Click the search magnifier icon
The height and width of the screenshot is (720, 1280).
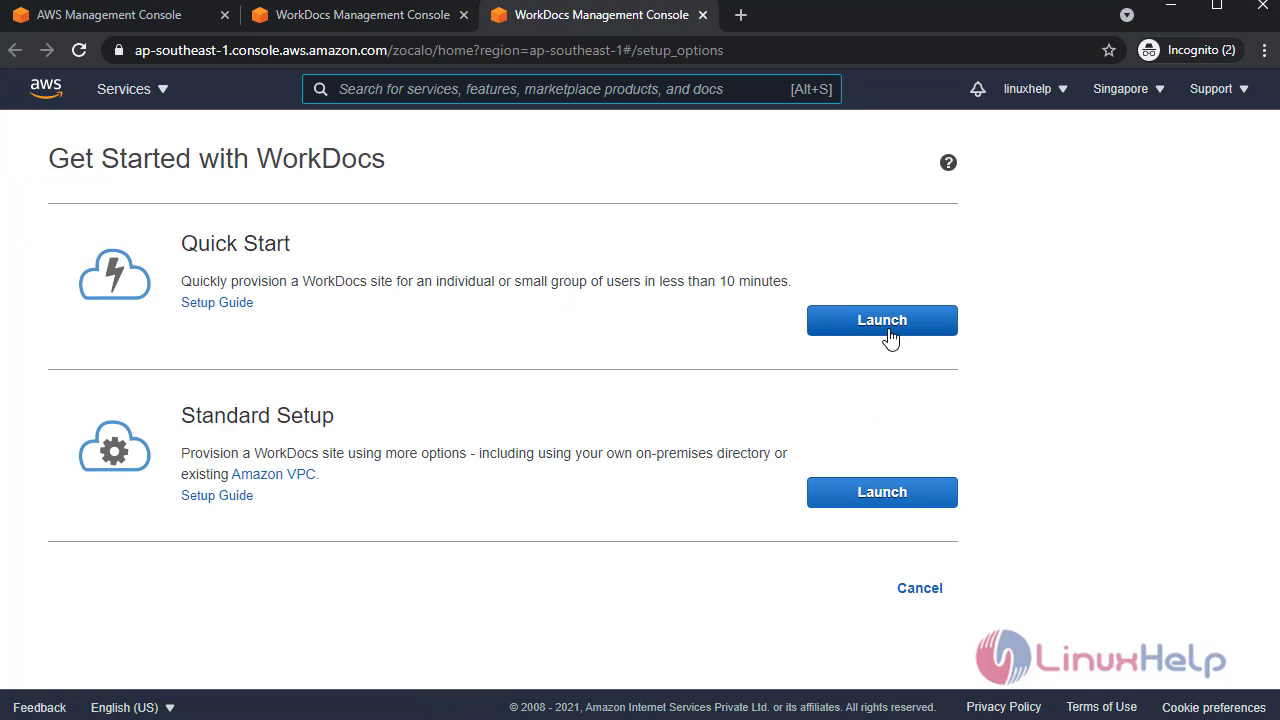(320, 89)
